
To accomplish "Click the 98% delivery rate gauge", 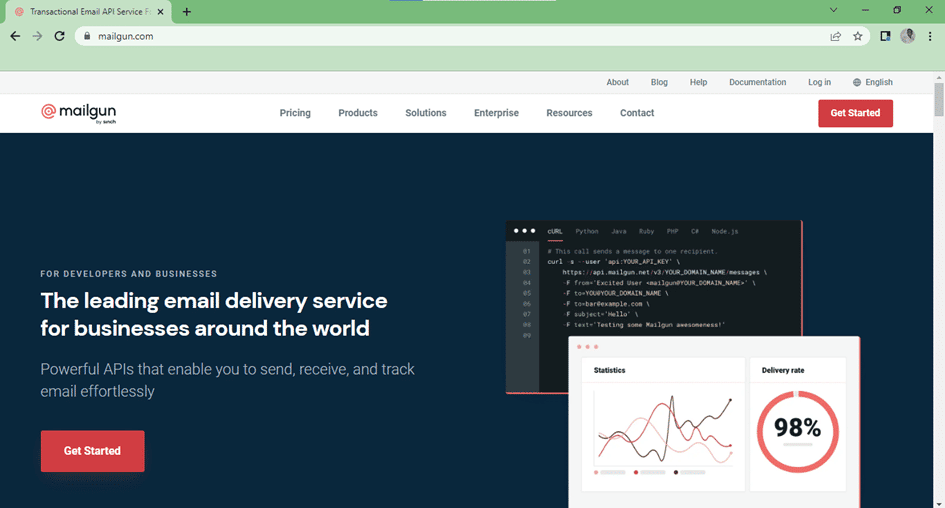I will pyautogui.click(x=797, y=430).
